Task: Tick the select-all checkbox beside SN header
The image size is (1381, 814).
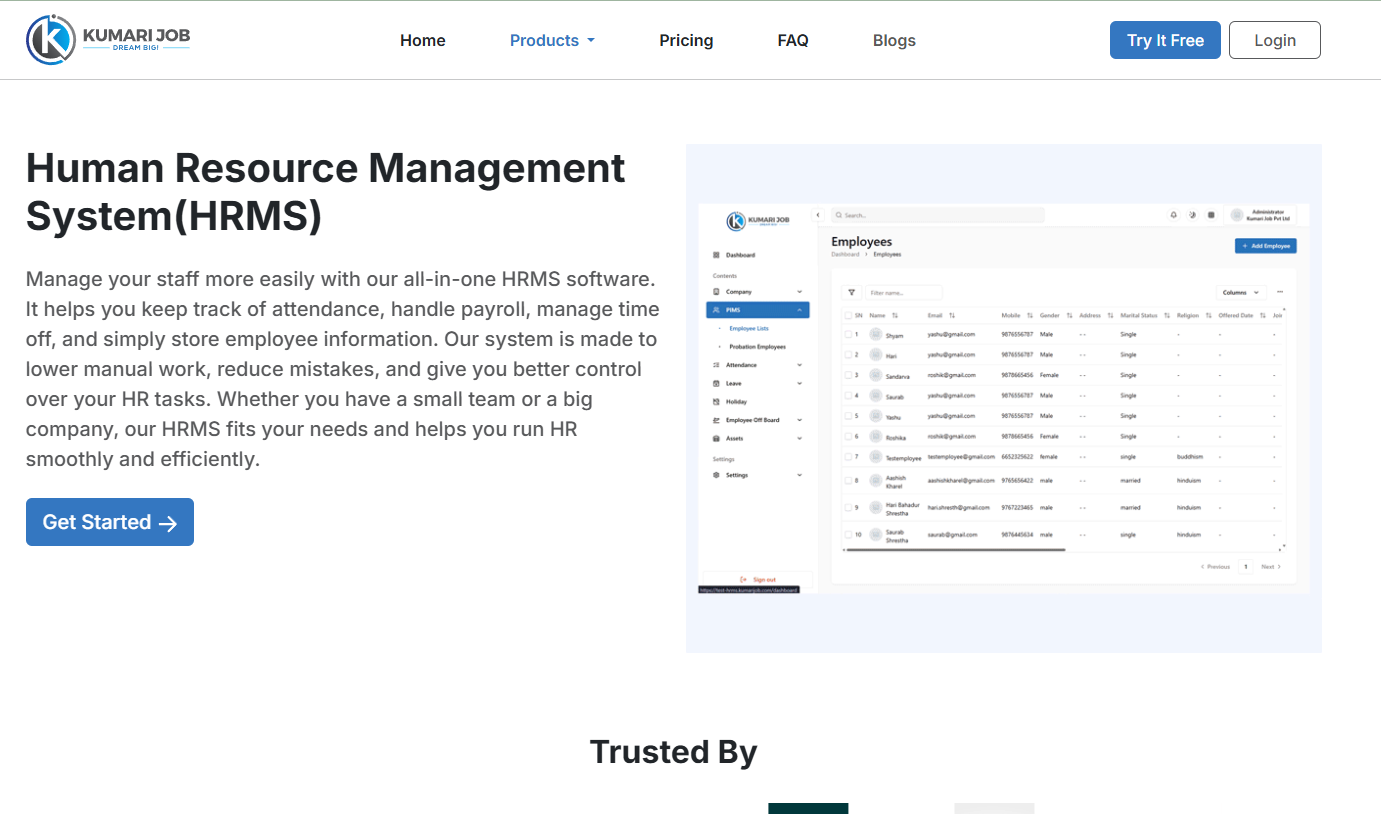Action: tap(848, 315)
